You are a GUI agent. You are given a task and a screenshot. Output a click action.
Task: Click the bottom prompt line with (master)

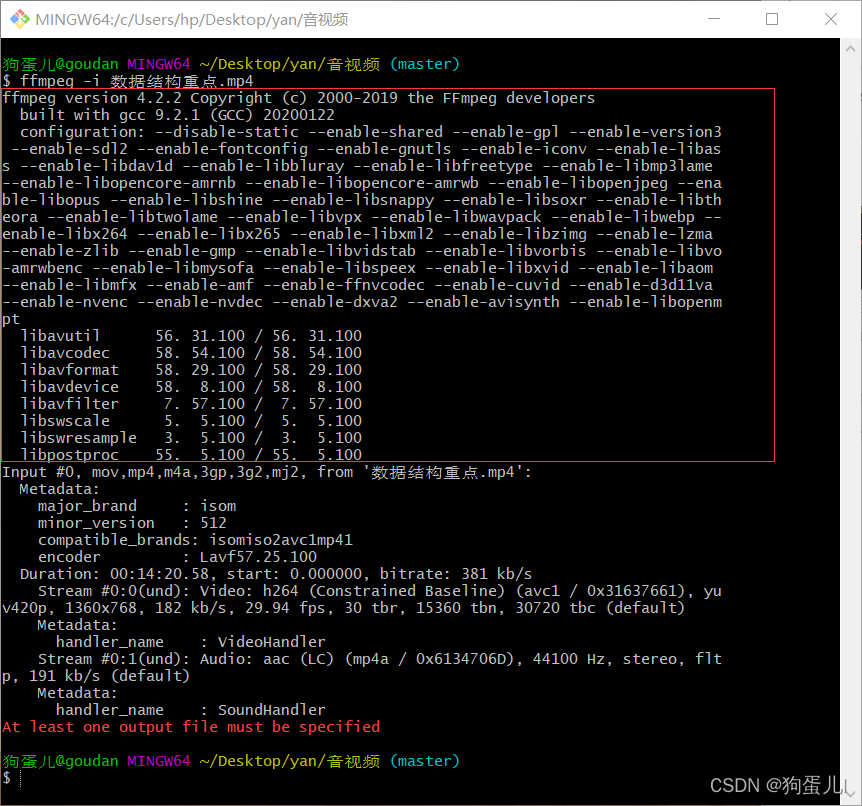231,761
